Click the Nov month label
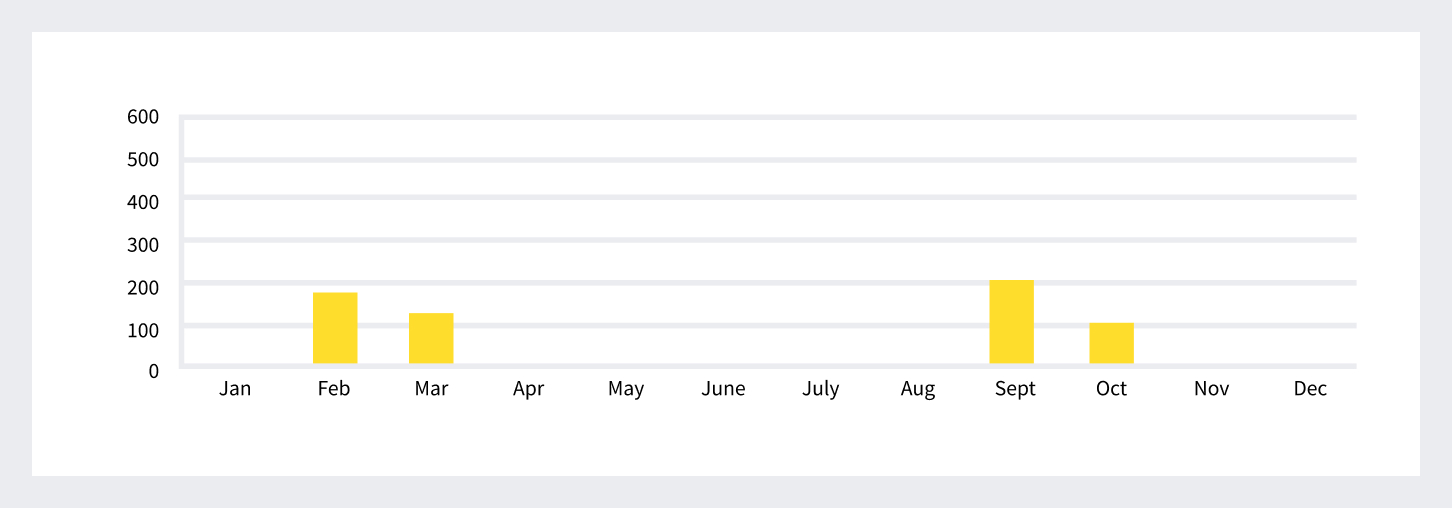1452x508 pixels. [x=1211, y=389]
